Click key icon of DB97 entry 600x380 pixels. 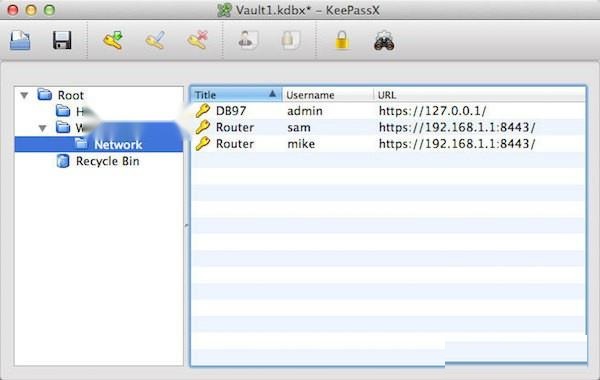203,111
